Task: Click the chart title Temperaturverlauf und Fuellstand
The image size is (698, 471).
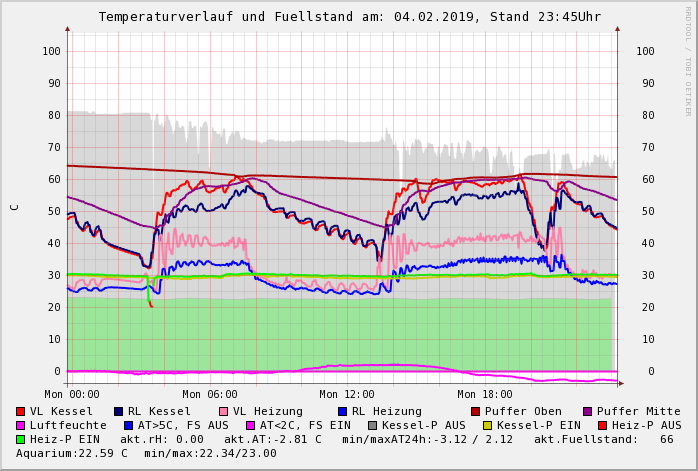Action: (x=349, y=17)
